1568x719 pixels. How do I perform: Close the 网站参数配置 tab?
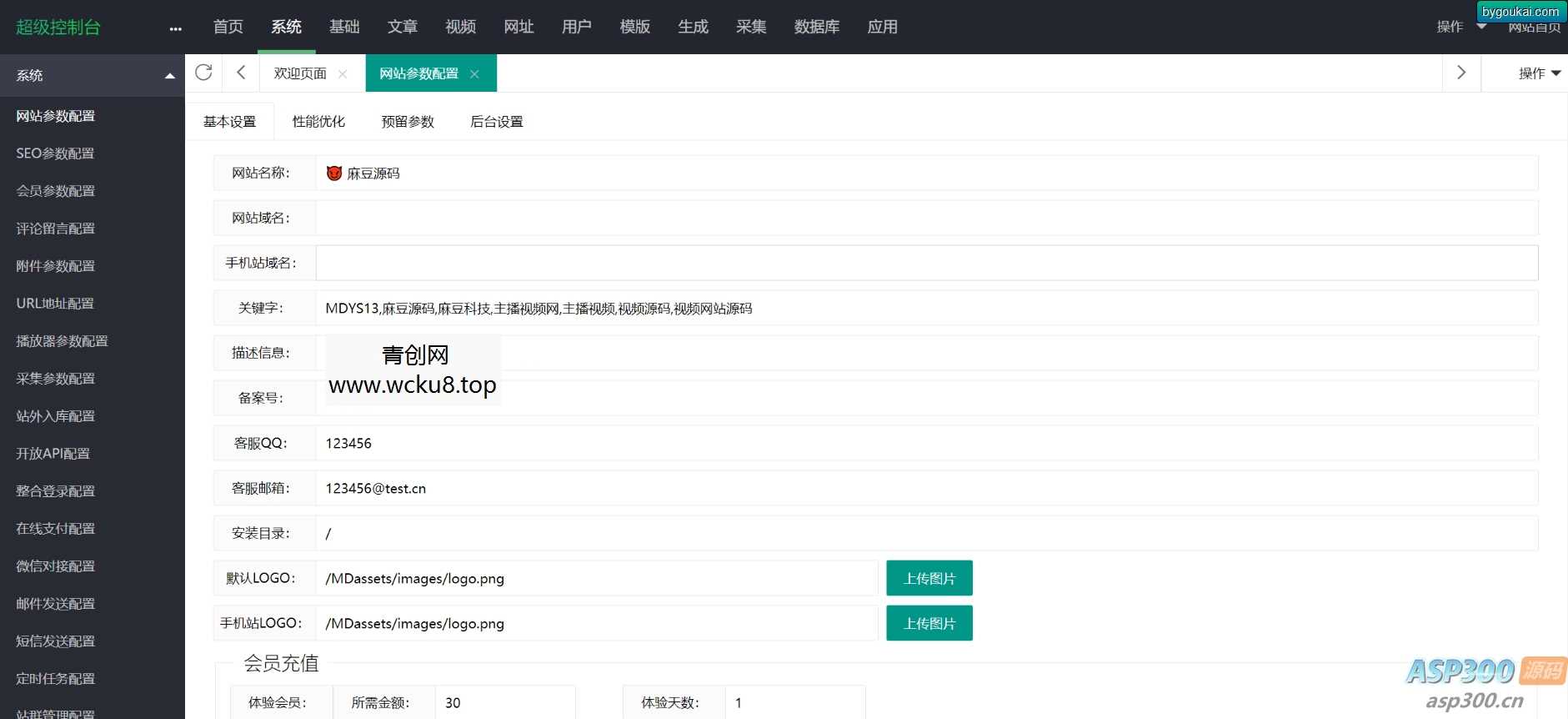pos(474,74)
